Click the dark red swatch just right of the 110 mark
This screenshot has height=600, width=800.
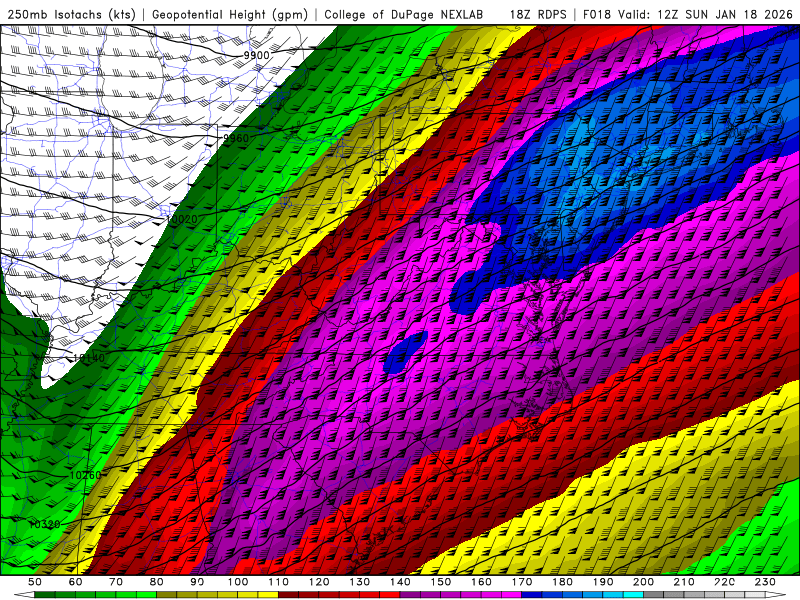point(288,595)
